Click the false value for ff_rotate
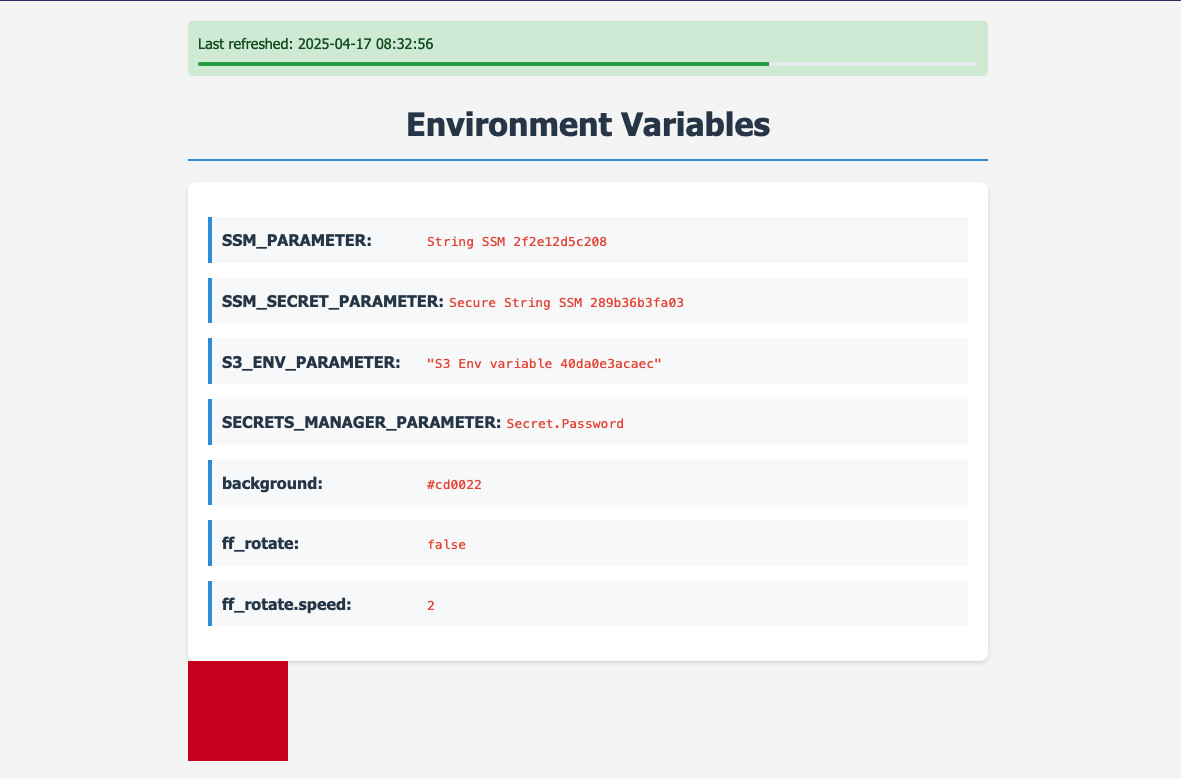 [446, 545]
